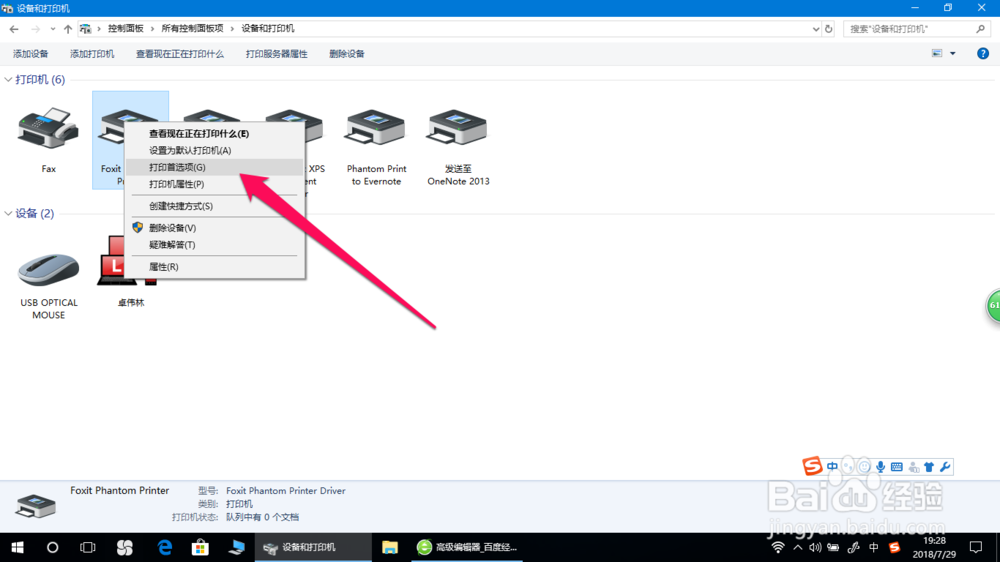
Task: Select the 发送至 OneNote 2013 printer
Action: pos(458,129)
